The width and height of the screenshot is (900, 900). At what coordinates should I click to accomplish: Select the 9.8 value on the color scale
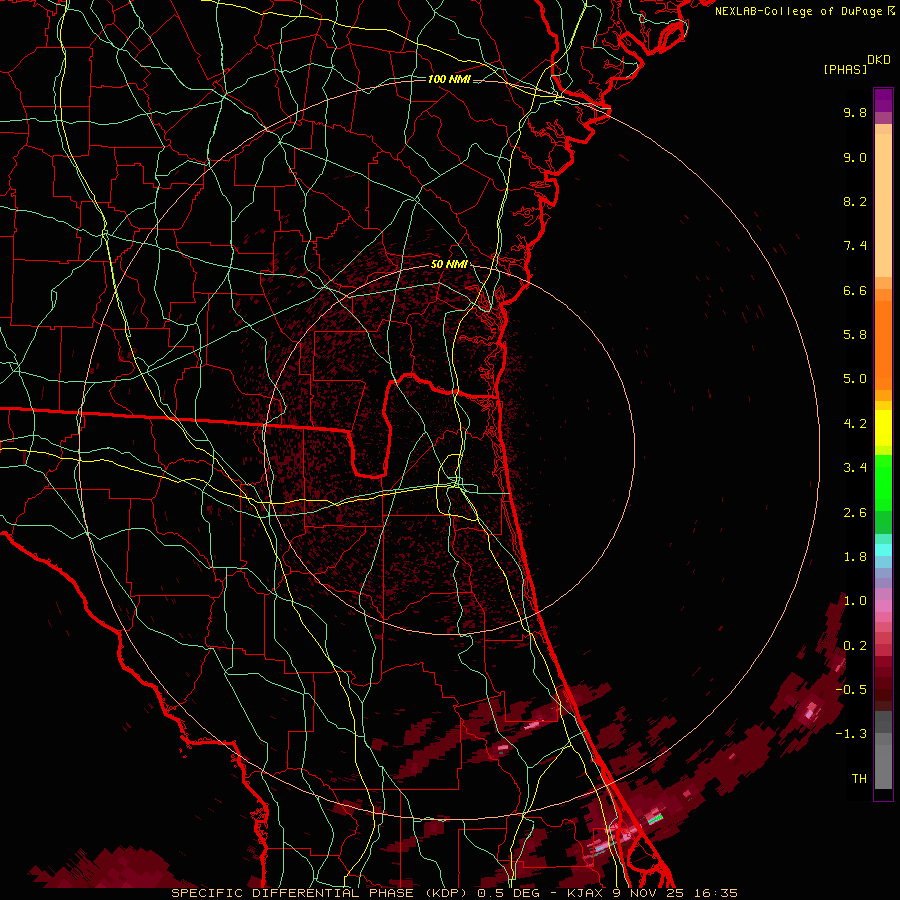855,112
